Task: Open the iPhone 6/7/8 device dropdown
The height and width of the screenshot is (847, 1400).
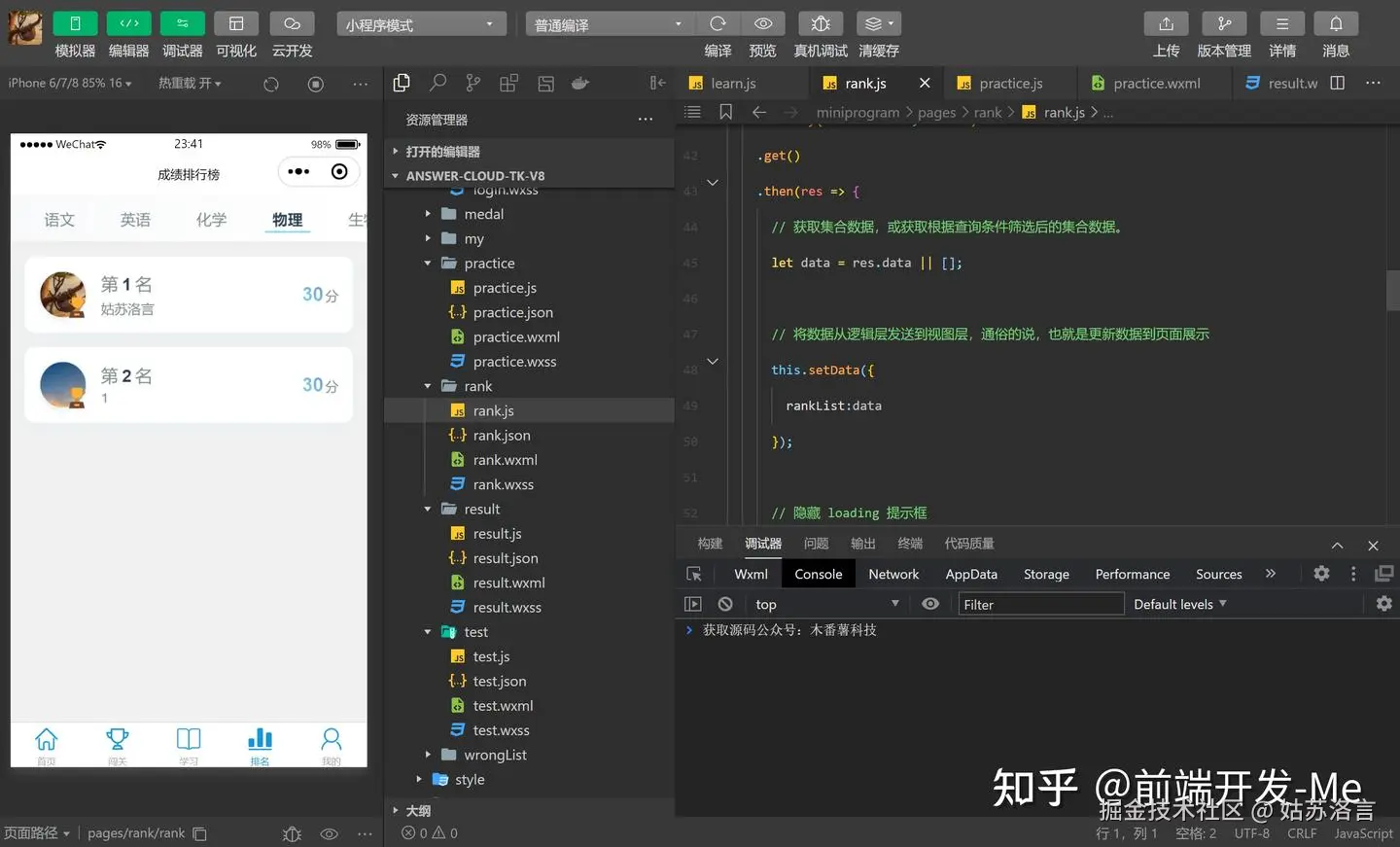Action: click(x=70, y=84)
